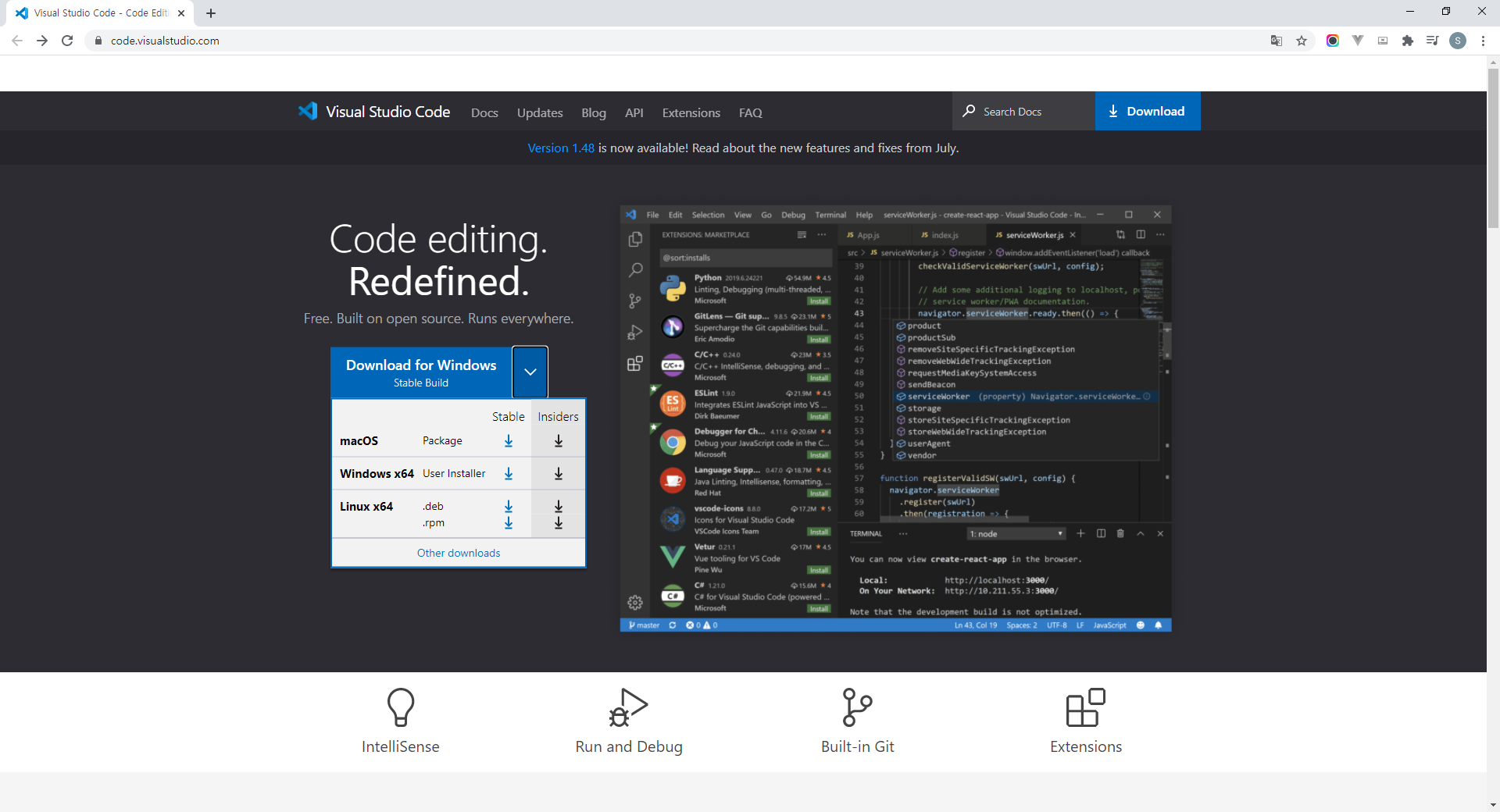Click the page vertical scrollbar
This screenshot has width=1500, height=812.
coord(1493,148)
